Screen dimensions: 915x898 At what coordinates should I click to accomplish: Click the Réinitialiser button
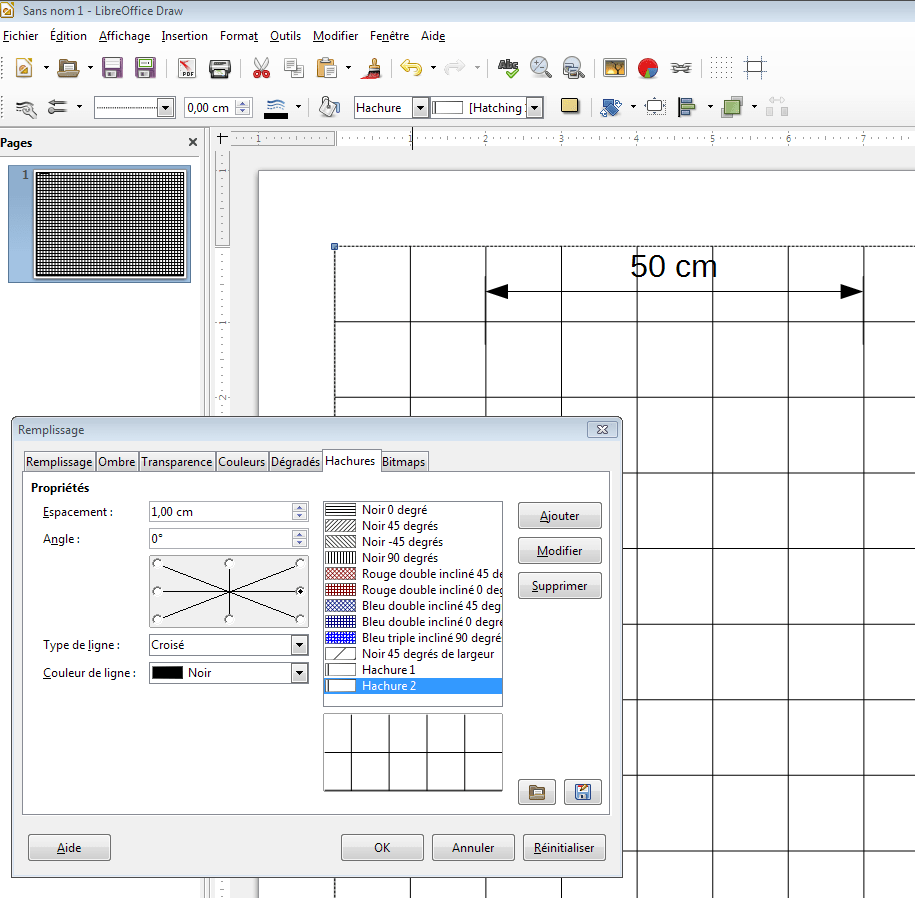tap(563, 847)
